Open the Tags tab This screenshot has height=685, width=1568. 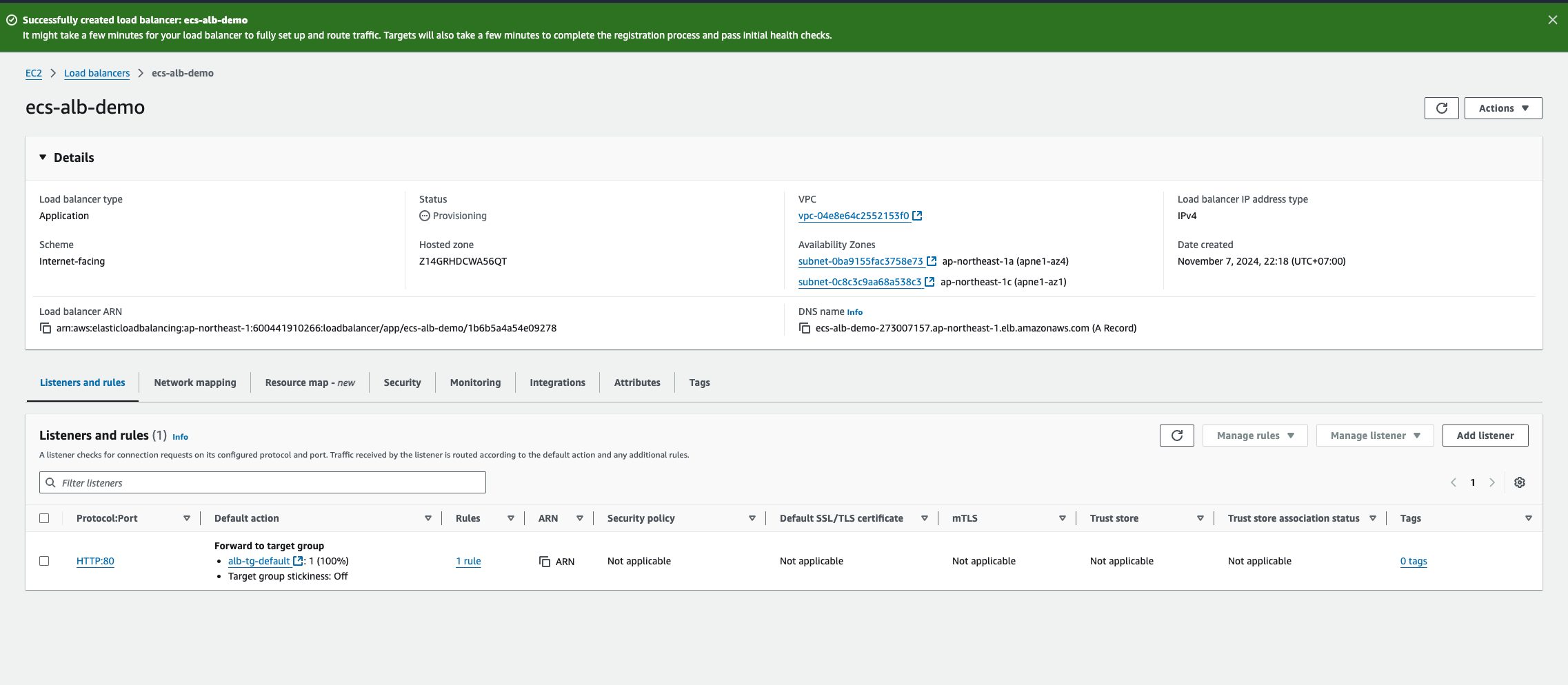699,382
